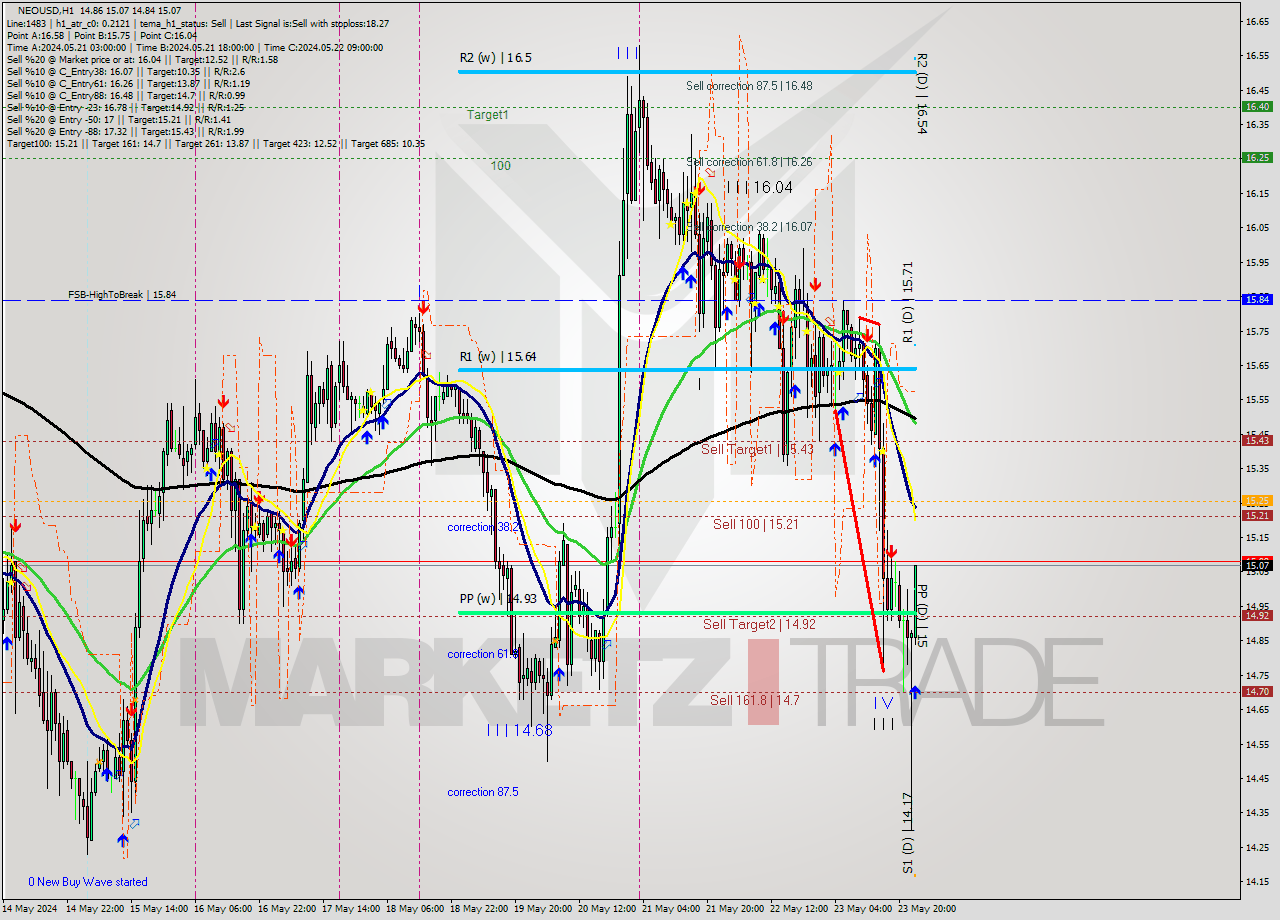This screenshot has height=920, width=1280.
Task: Click the '16 May 22:00' time label
Action: (289, 909)
